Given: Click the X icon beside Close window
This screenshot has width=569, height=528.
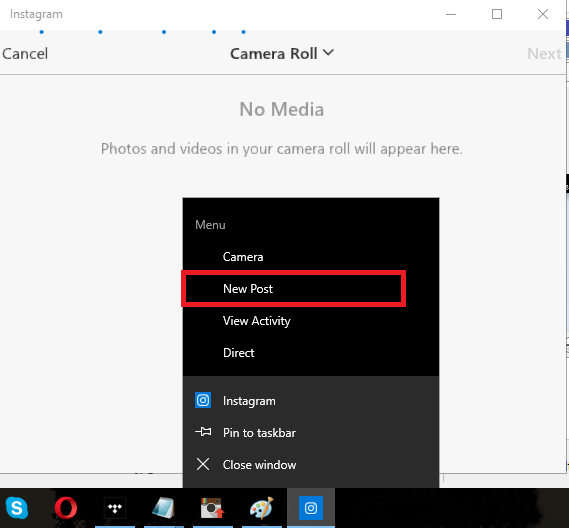Looking at the screenshot, I should tap(203, 464).
